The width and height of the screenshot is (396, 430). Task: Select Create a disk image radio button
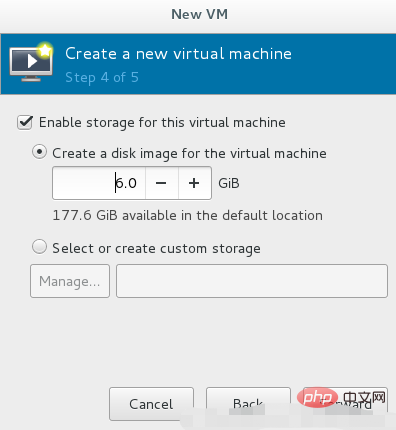point(39,152)
